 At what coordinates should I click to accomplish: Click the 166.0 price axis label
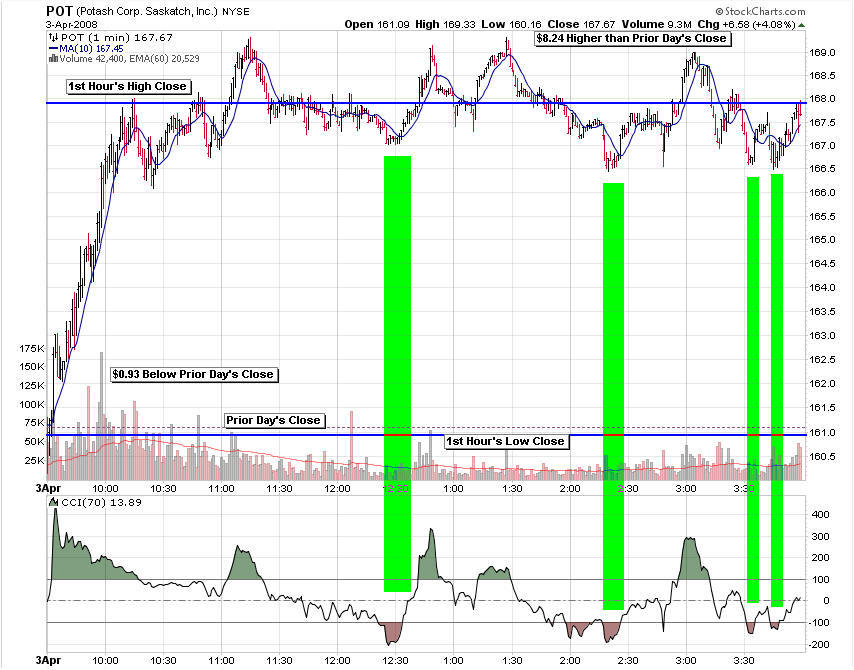tap(822, 192)
